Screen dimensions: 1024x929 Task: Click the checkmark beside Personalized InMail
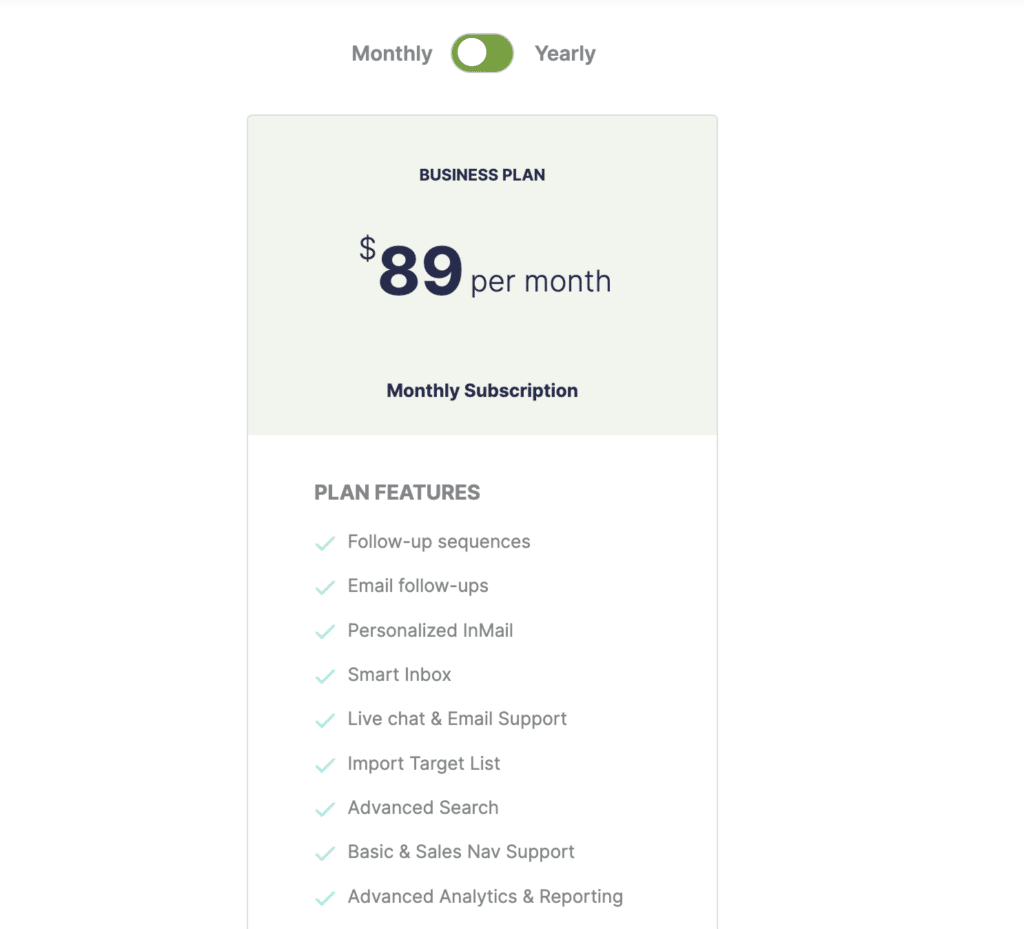click(x=325, y=632)
